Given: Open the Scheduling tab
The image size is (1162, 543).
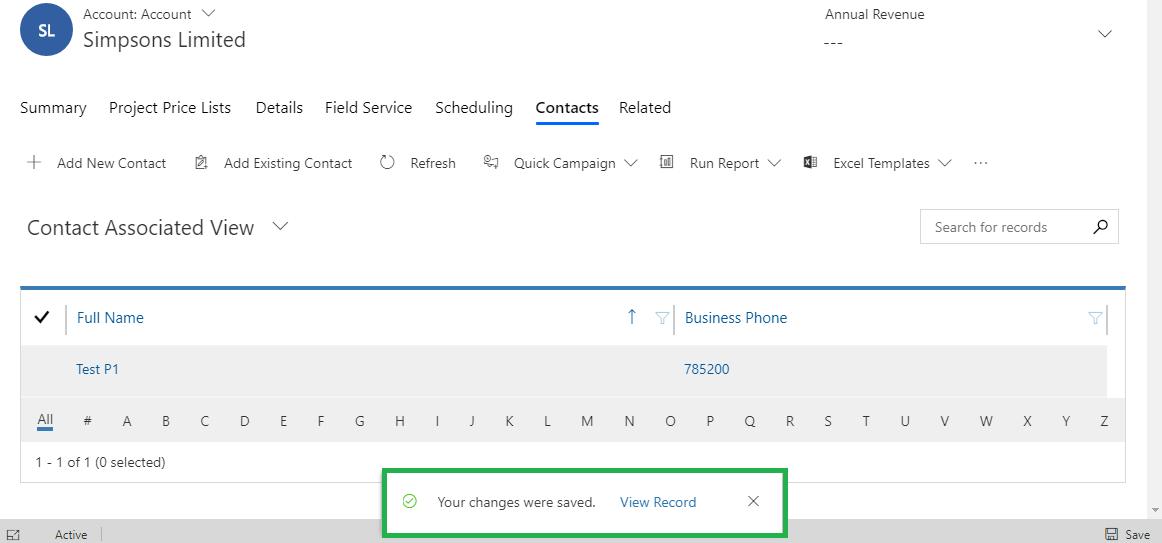Looking at the screenshot, I should point(474,107).
